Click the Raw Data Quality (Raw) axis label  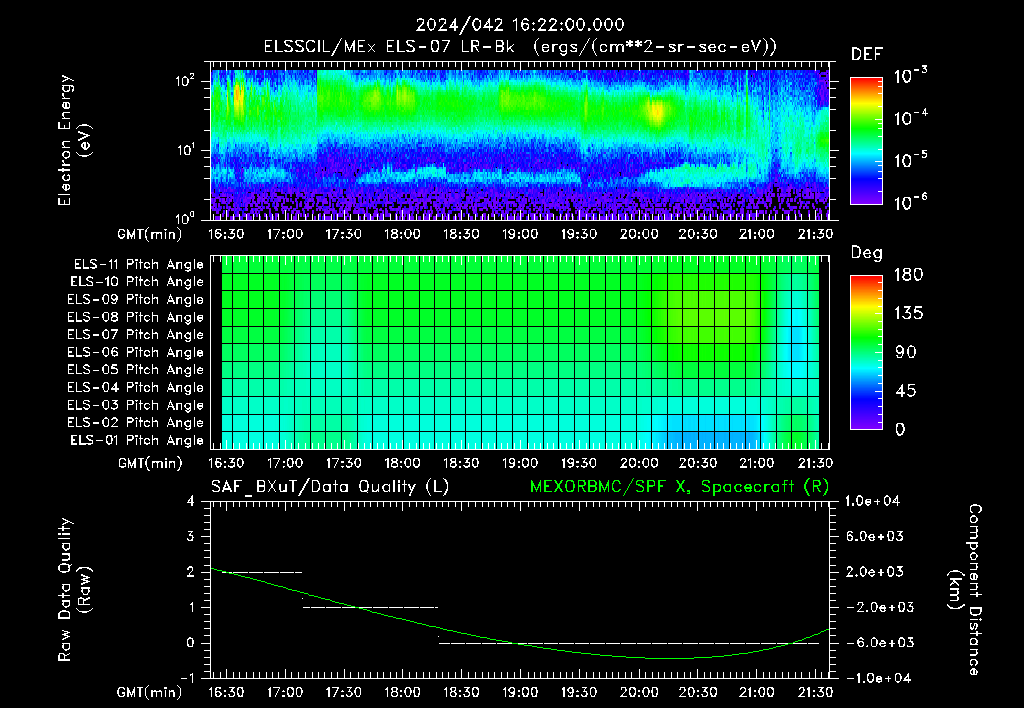pos(75,590)
